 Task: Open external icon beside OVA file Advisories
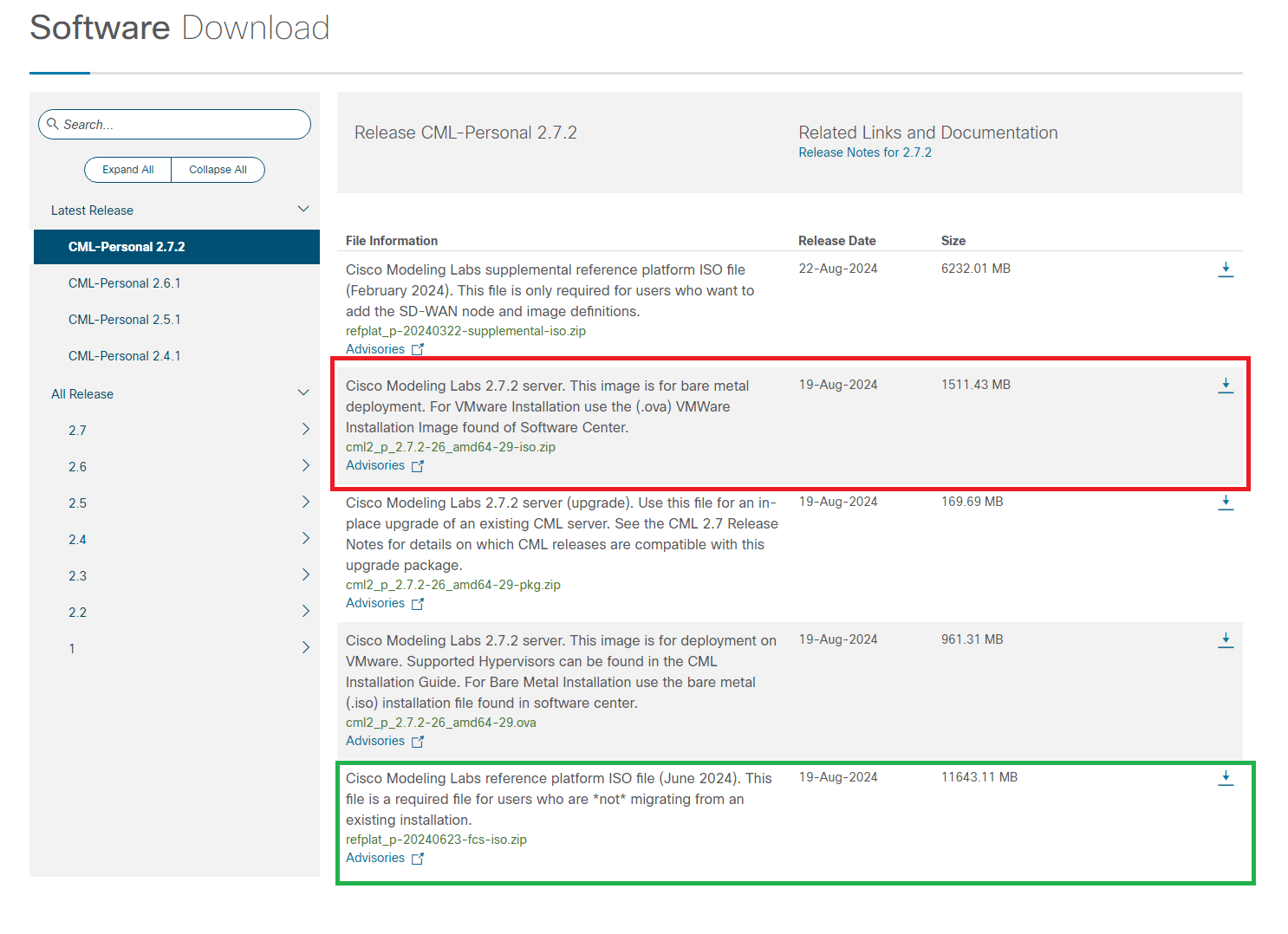point(418,741)
